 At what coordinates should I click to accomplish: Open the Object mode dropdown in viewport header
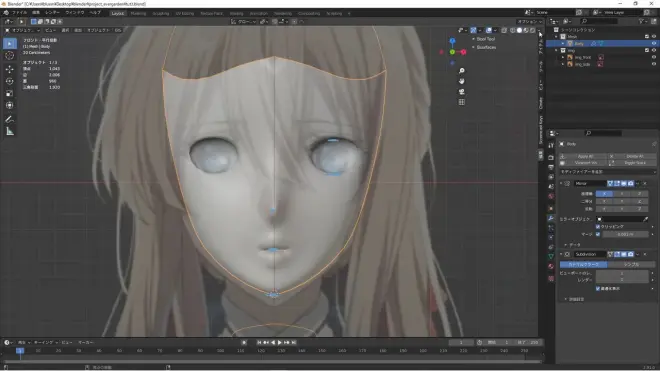click(23, 30)
